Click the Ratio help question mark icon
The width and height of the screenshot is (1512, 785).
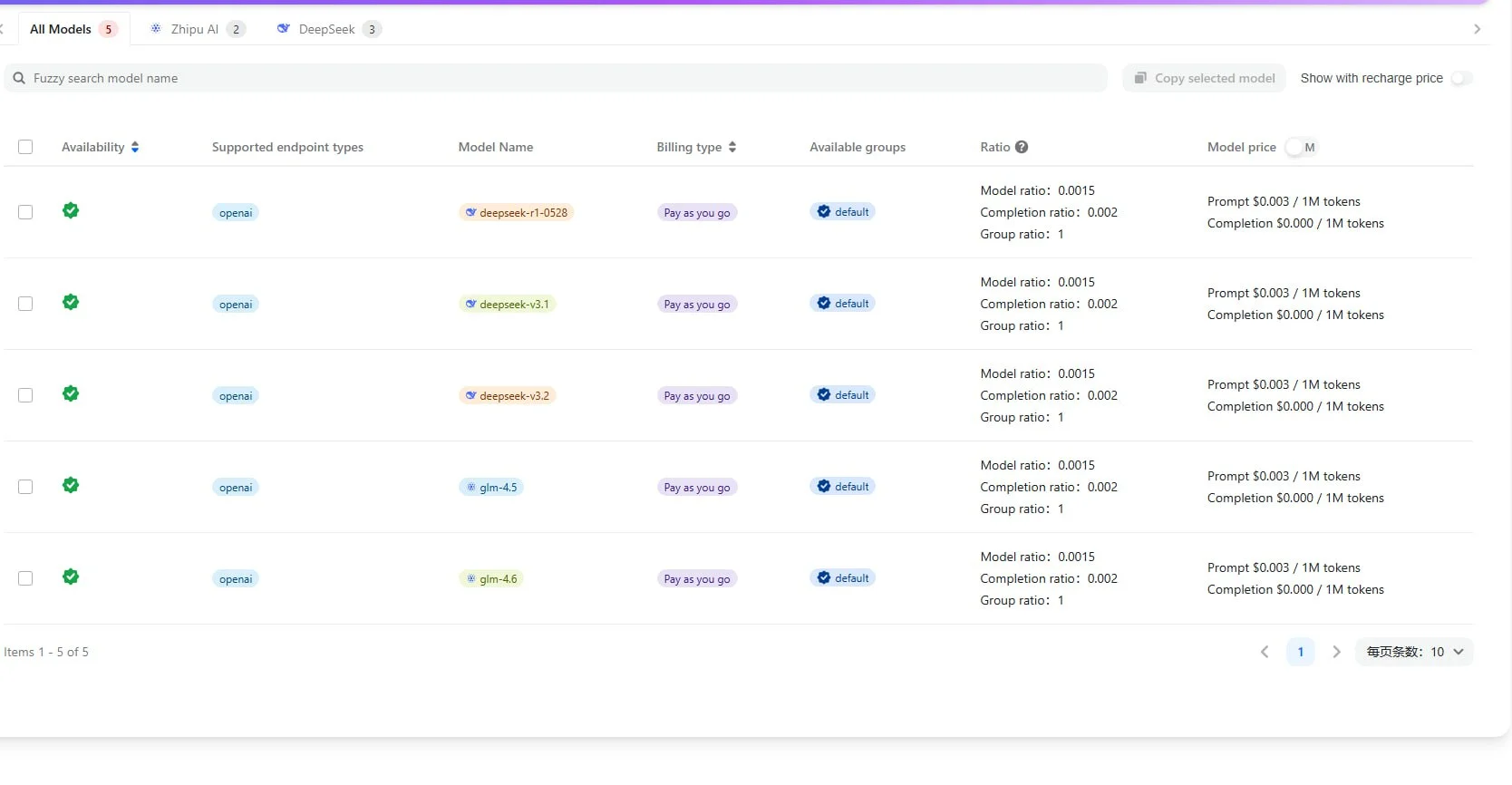point(1022,147)
